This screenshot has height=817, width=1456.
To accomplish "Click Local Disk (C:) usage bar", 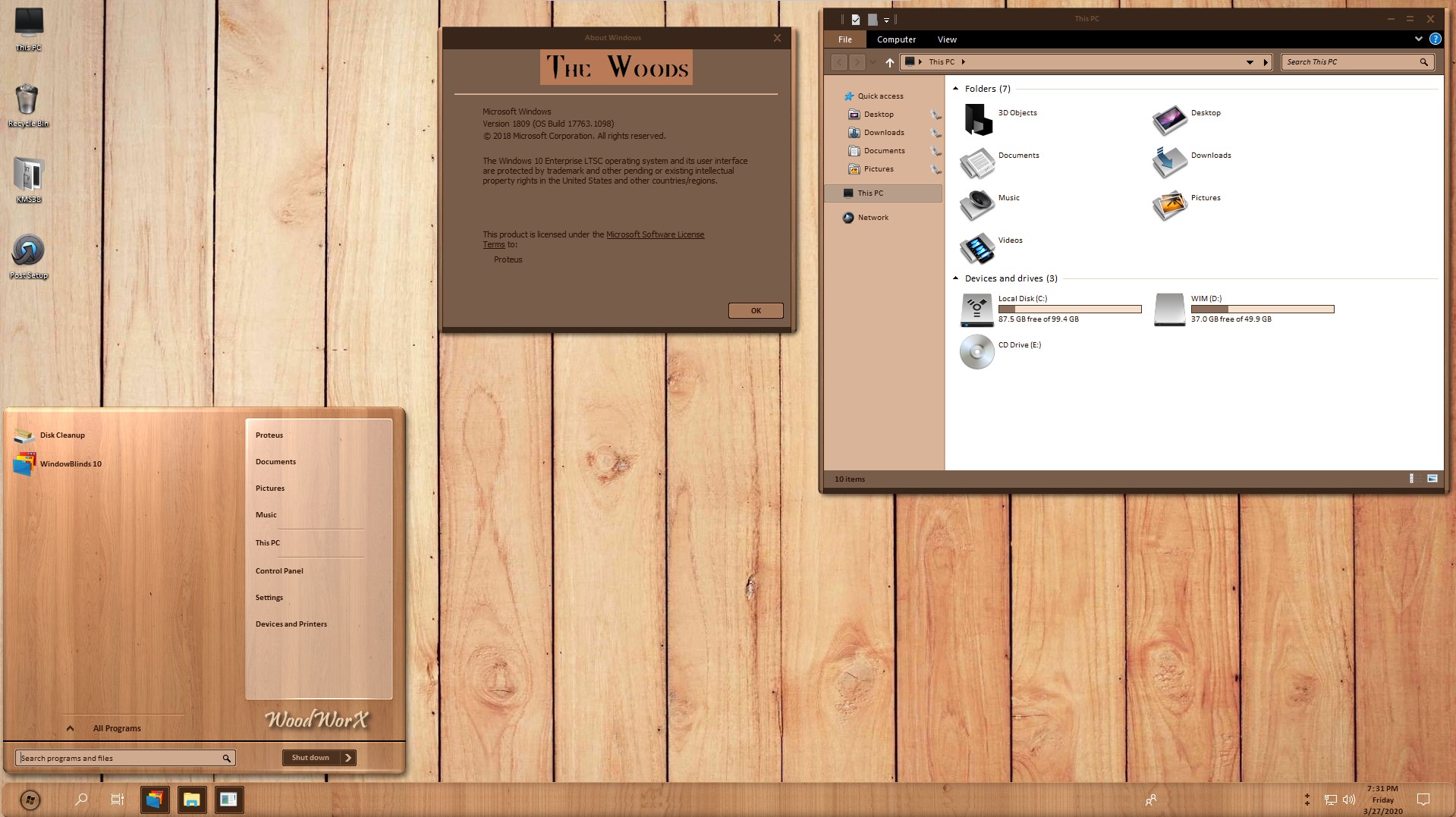I will (1070, 309).
